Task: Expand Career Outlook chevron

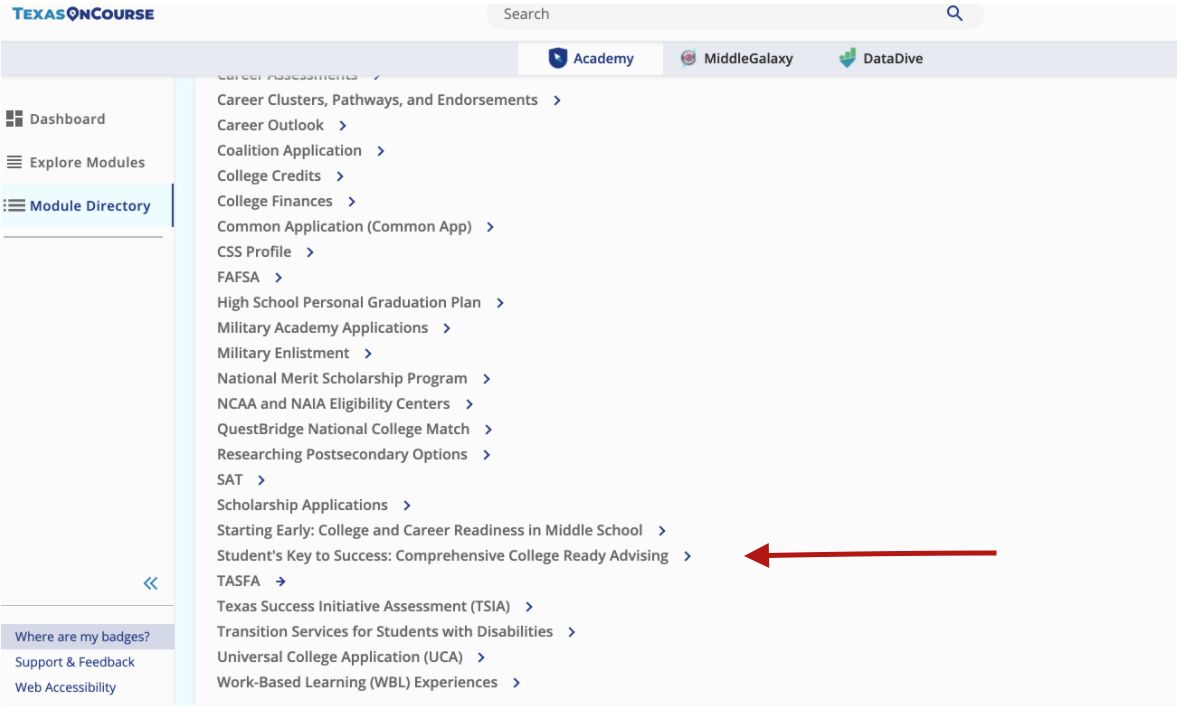Action: click(343, 126)
